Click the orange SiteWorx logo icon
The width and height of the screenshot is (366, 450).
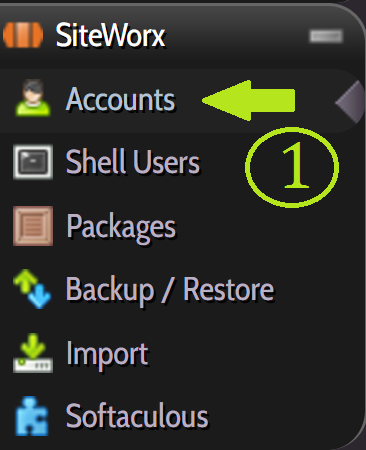tap(23, 35)
